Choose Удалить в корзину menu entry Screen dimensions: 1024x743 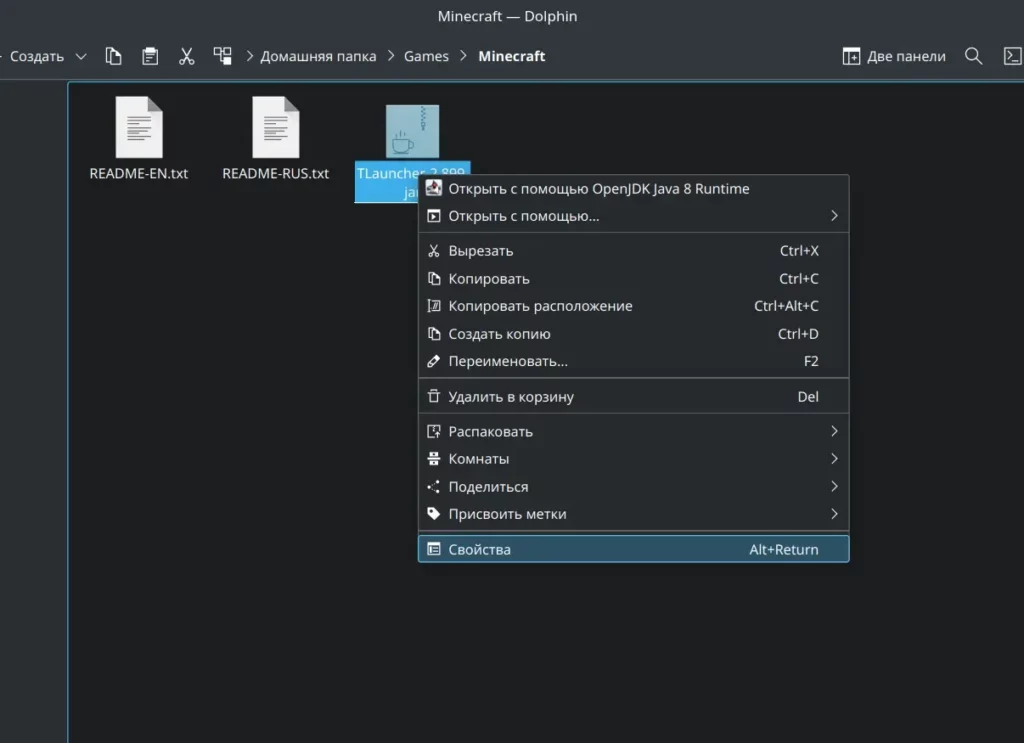(633, 396)
